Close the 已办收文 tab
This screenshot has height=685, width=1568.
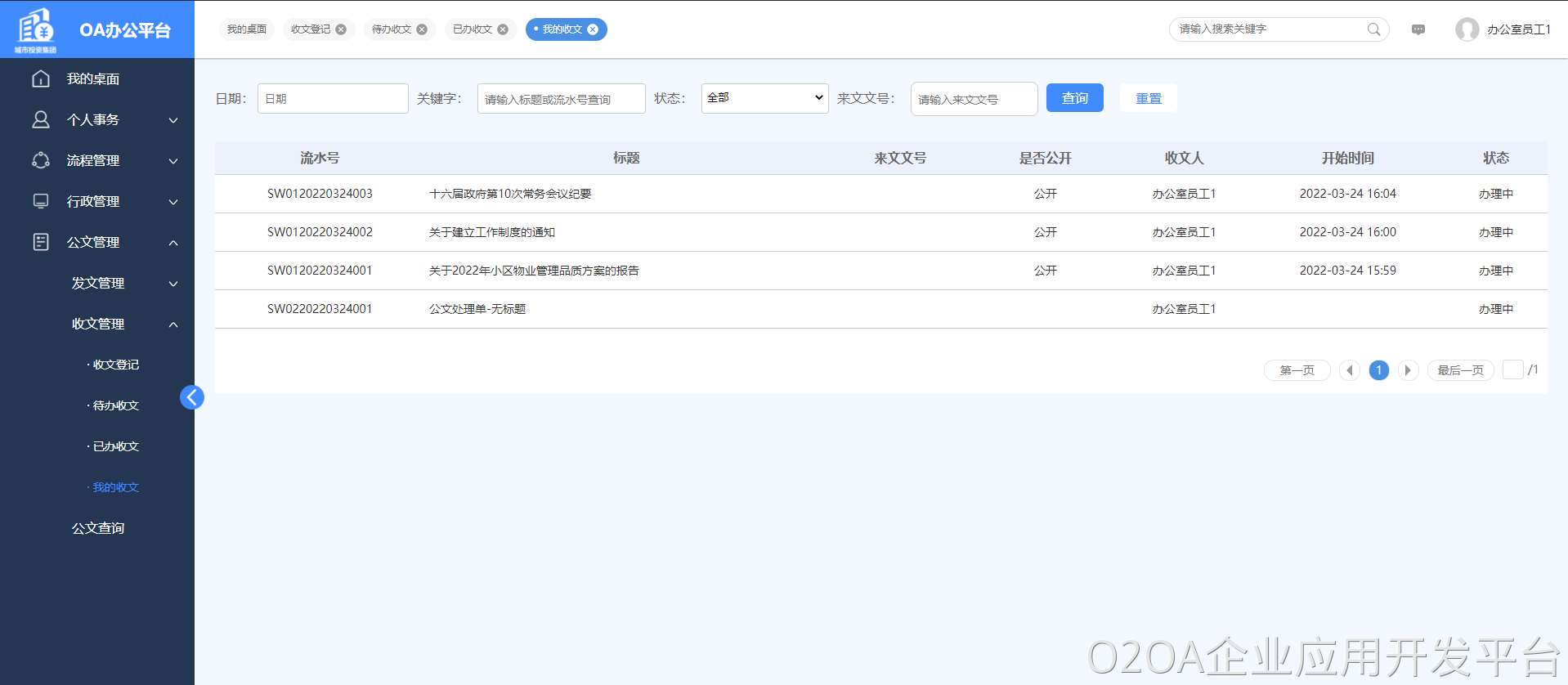(503, 29)
